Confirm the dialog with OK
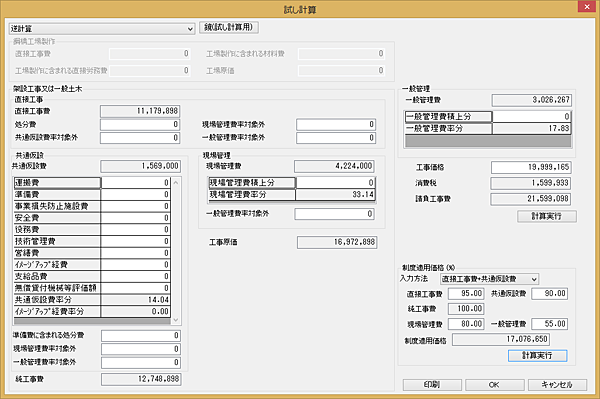 (x=494, y=384)
